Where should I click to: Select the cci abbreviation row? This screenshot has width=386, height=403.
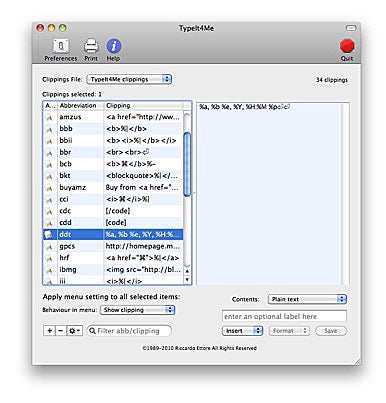point(113,199)
